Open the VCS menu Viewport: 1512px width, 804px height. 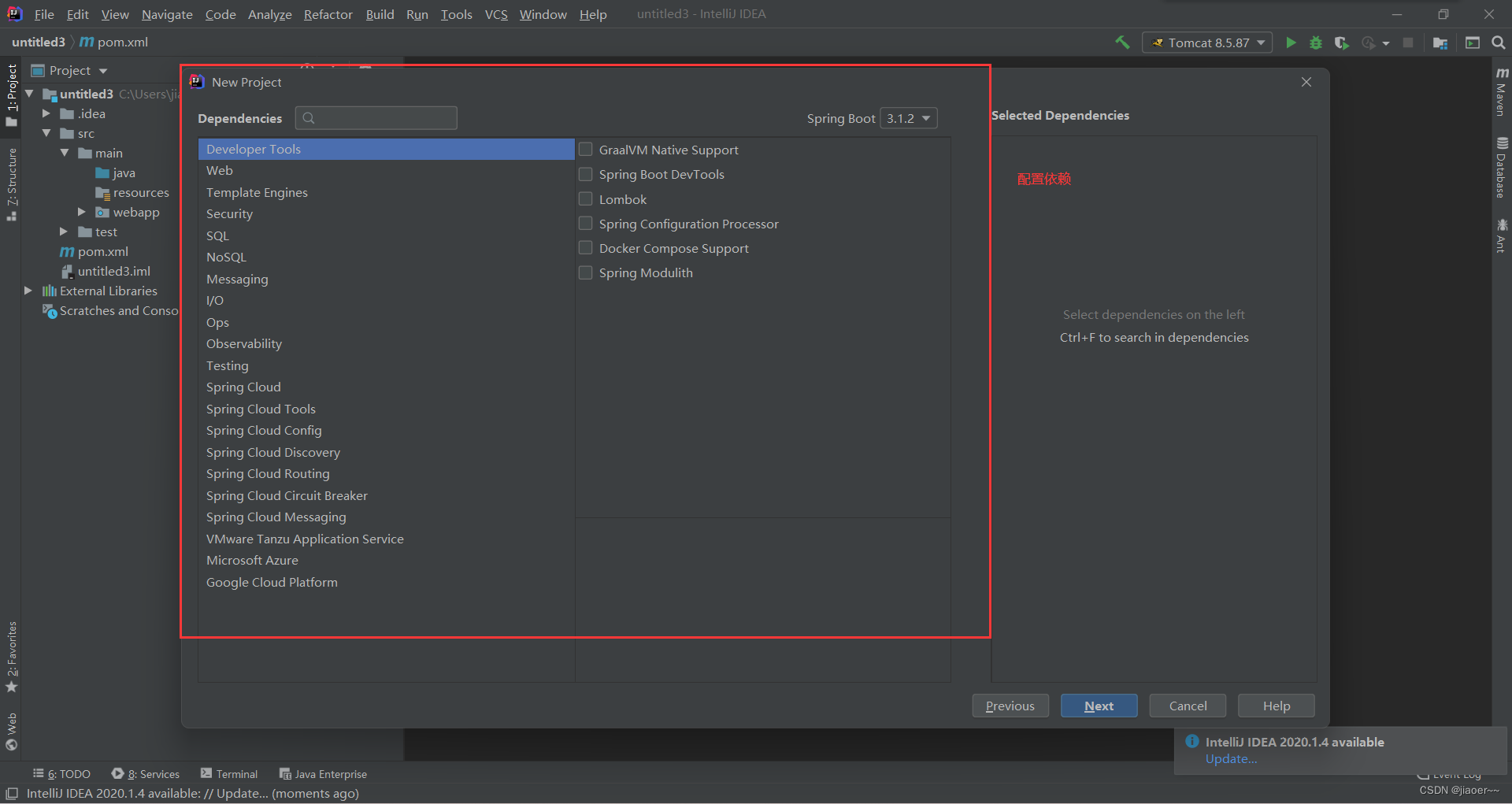[x=496, y=14]
